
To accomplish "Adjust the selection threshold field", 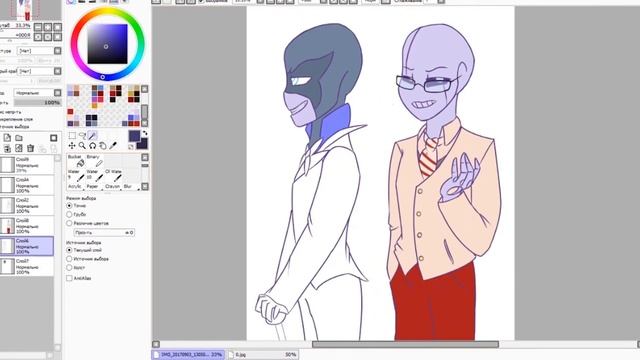I will [104, 233].
